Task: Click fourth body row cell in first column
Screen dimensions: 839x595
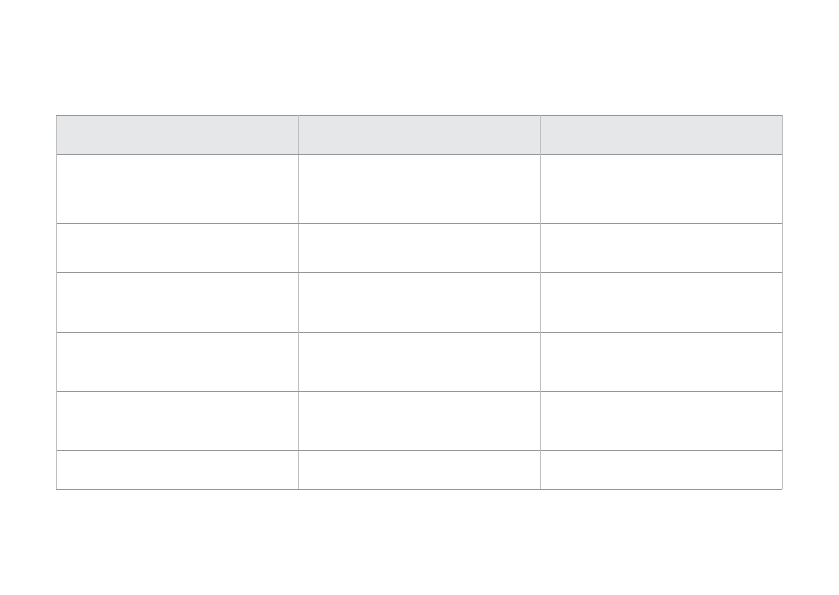Action: (x=177, y=362)
